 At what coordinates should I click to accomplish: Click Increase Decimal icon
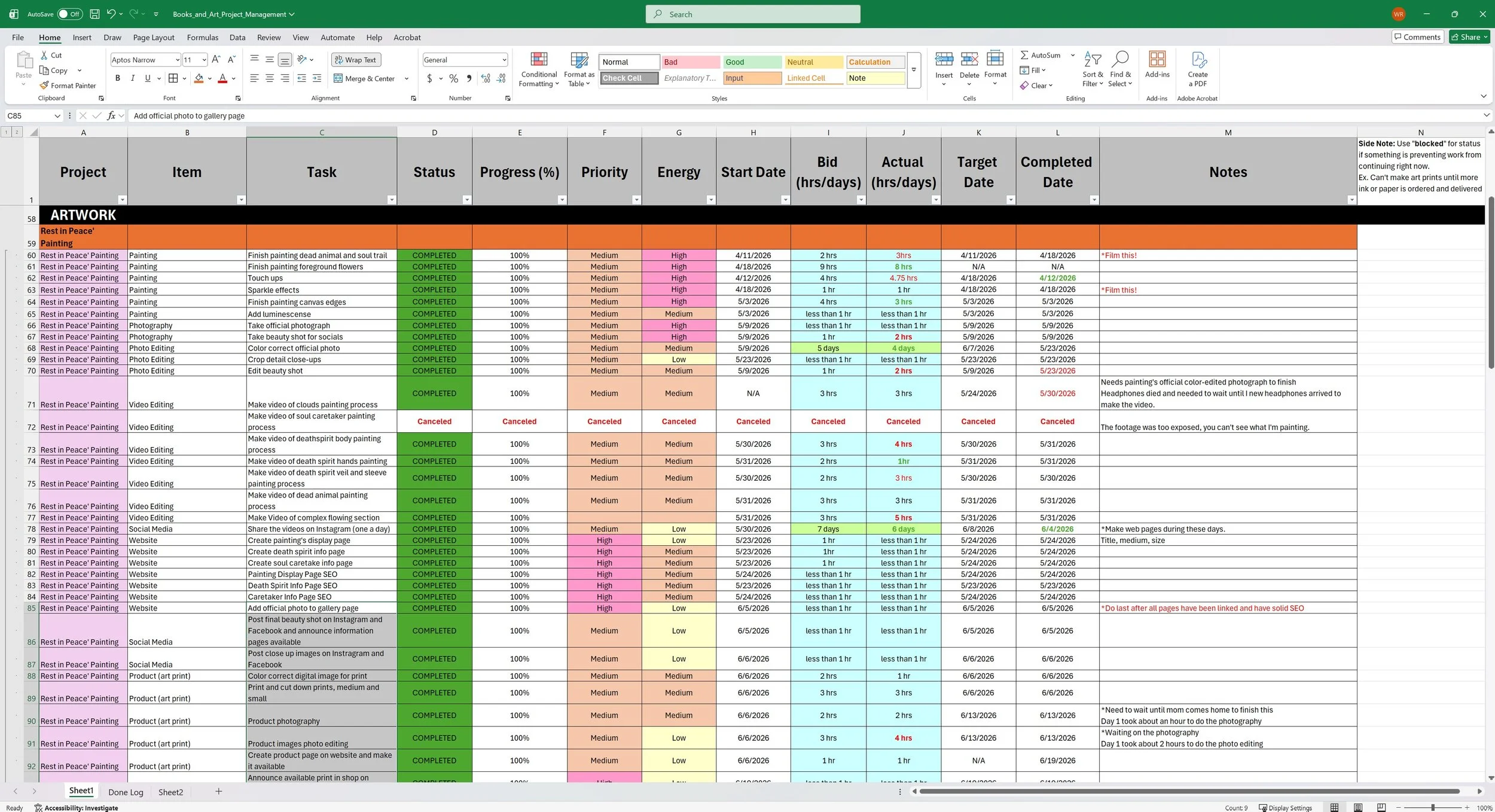tap(486, 78)
